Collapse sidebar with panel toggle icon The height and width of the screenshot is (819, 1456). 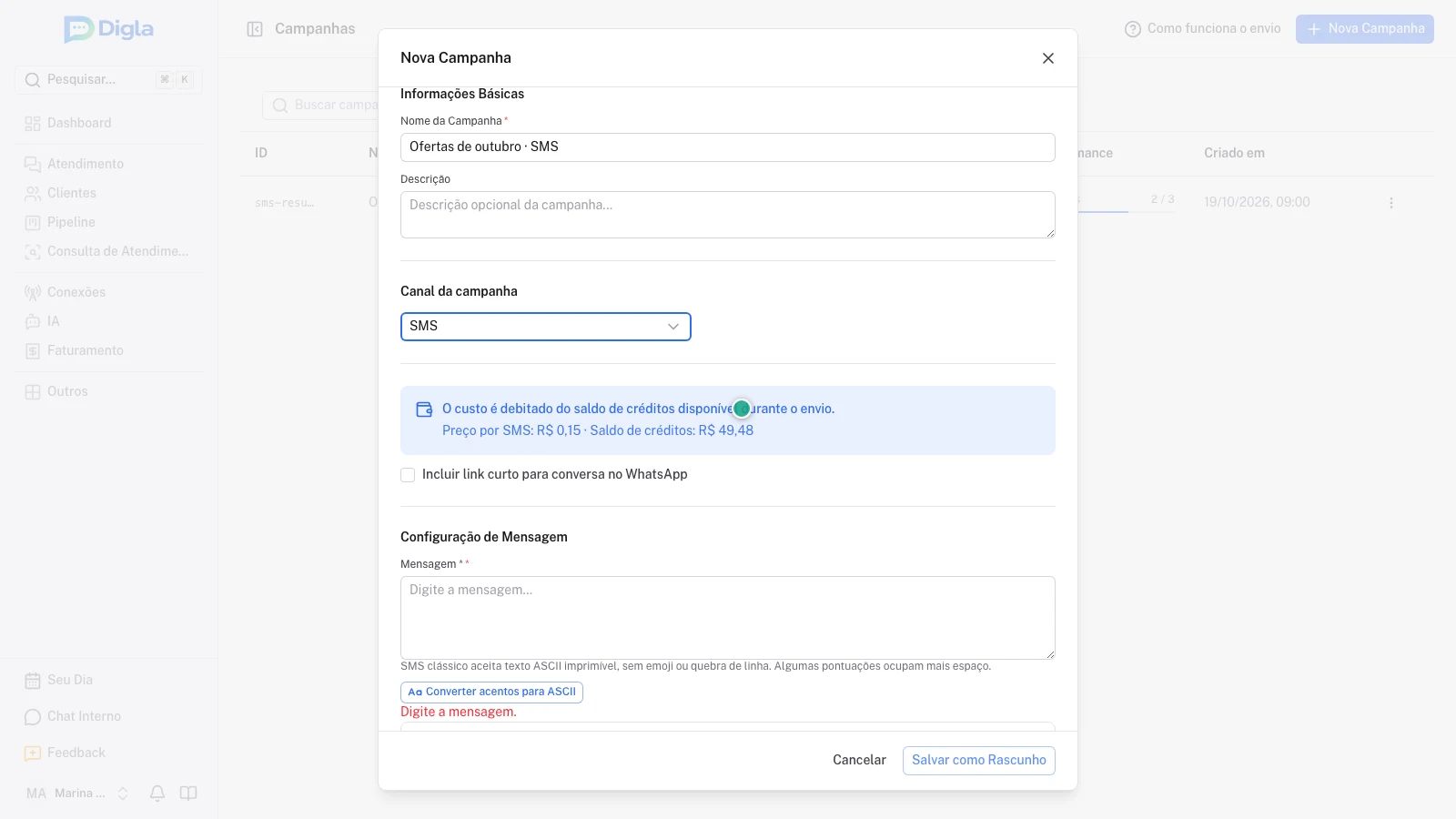pos(255,29)
